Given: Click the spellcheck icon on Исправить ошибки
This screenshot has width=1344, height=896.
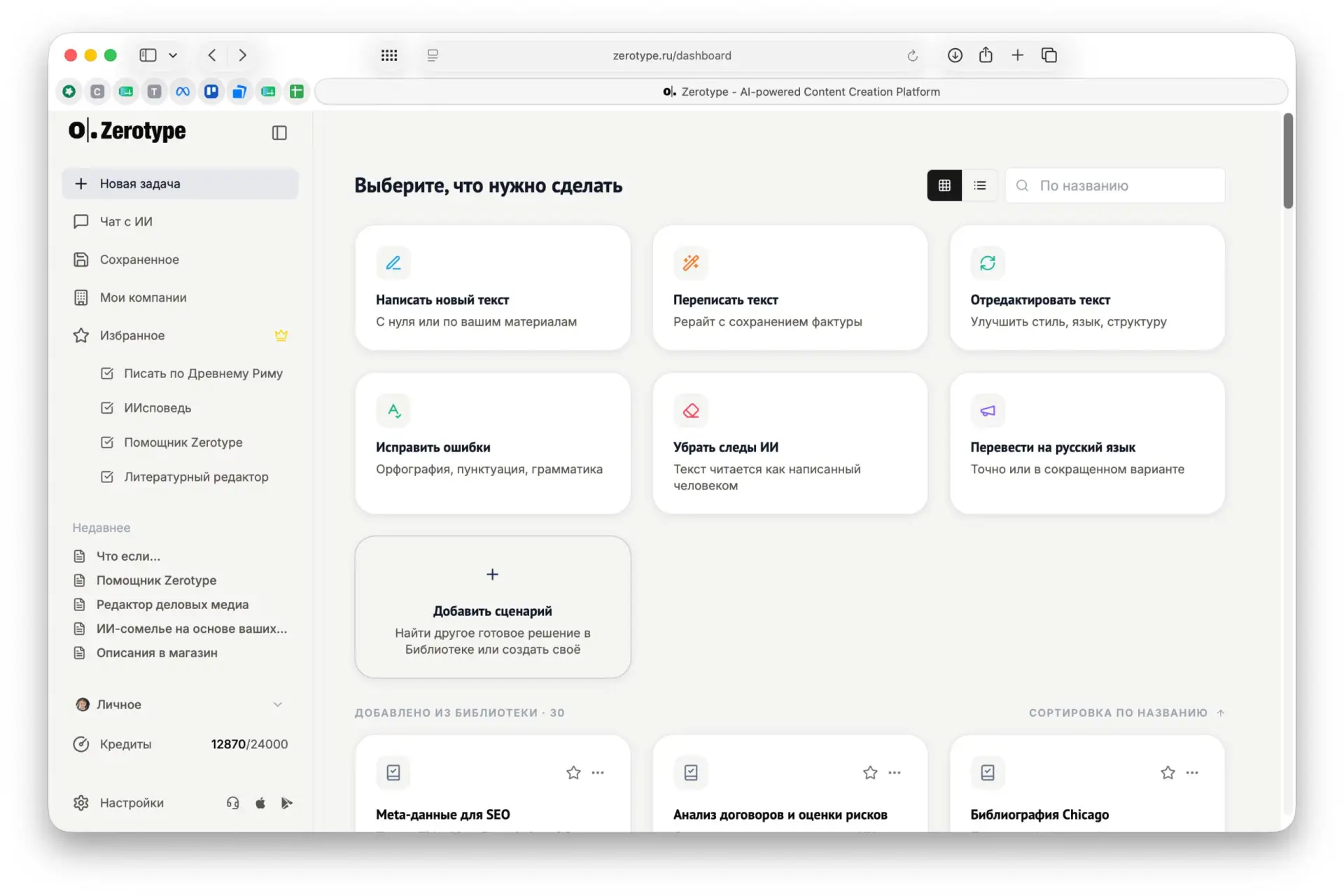Looking at the screenshot, I should coord(393,411).
